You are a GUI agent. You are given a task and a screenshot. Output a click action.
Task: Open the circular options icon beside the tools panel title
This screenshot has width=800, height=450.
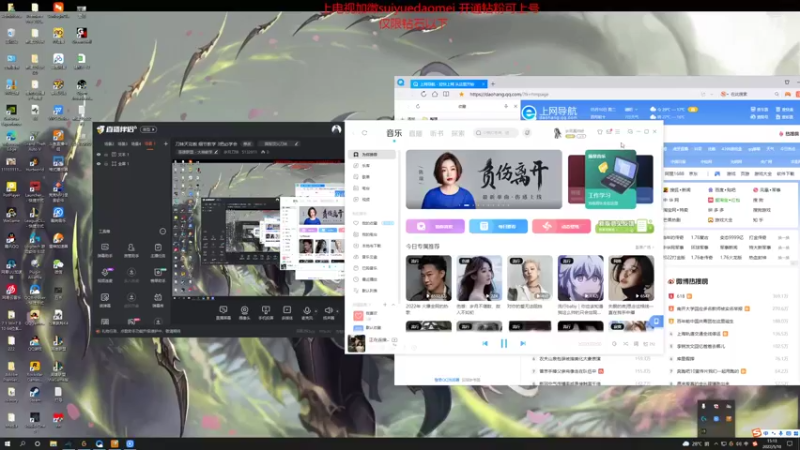click(x=162, y=231)
